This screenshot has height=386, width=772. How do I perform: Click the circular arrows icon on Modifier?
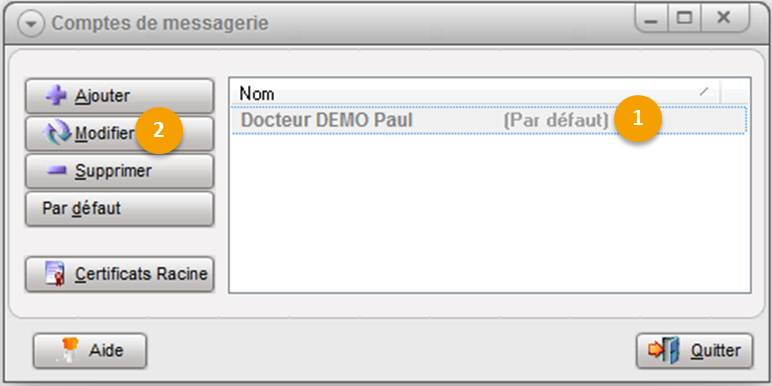(x=57, y=133)
